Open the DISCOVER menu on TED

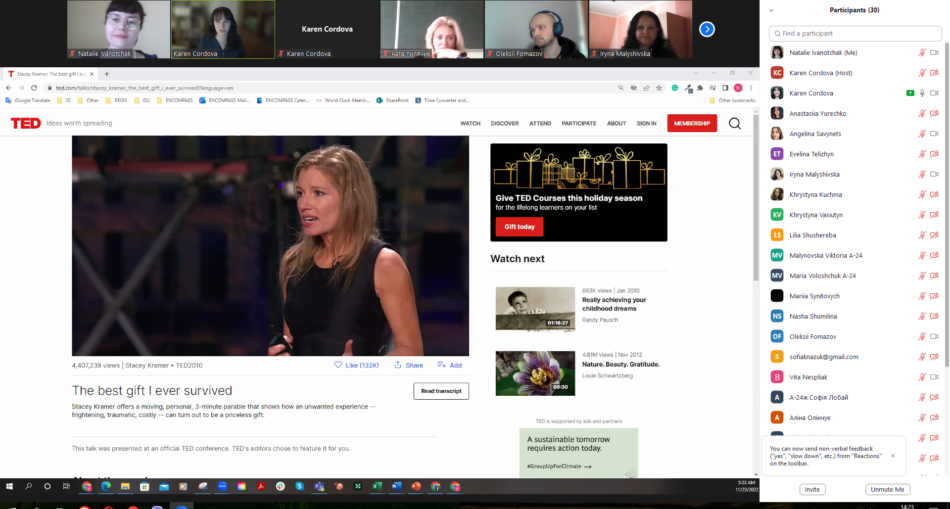[505, 123]
